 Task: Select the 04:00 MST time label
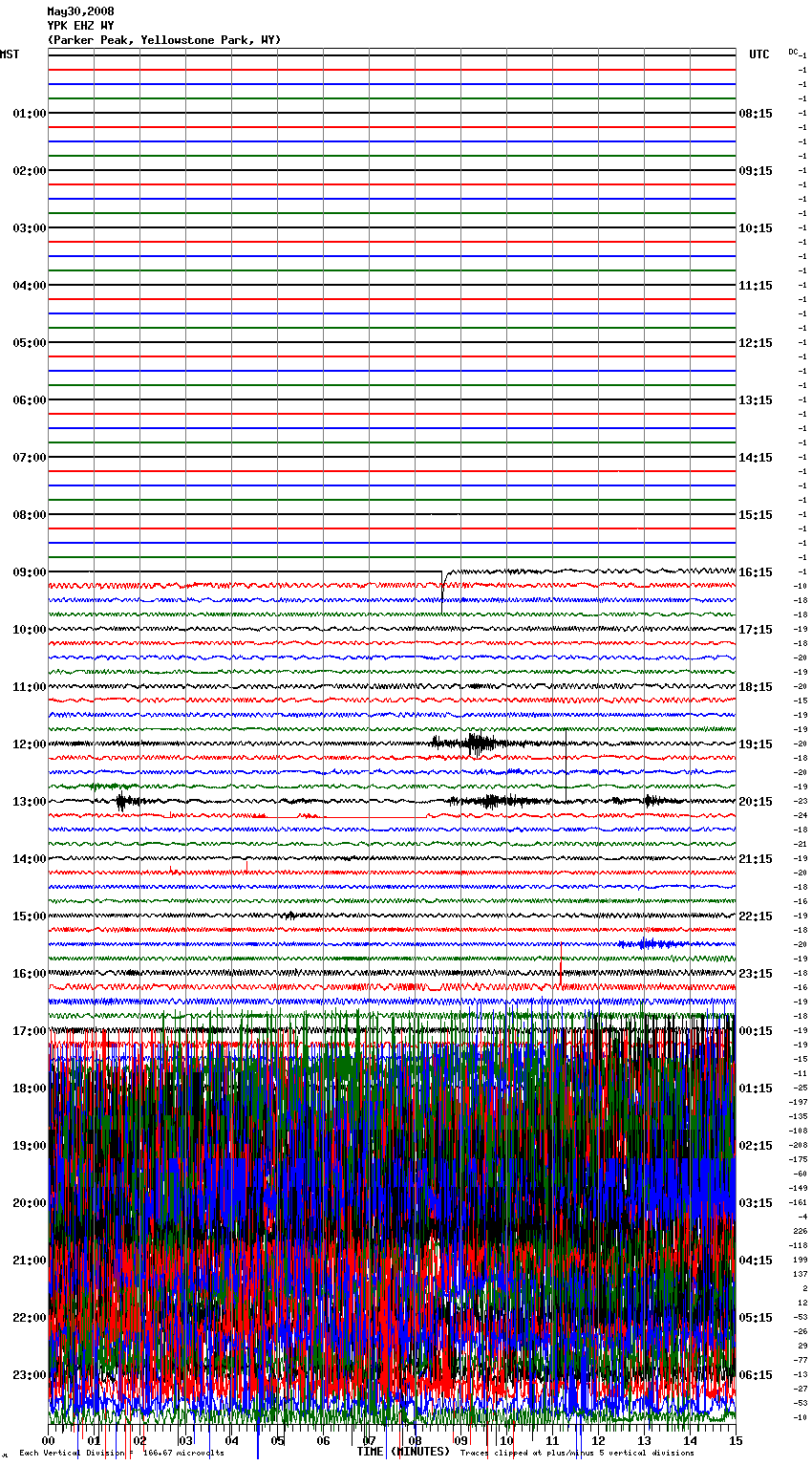point(30,286)
